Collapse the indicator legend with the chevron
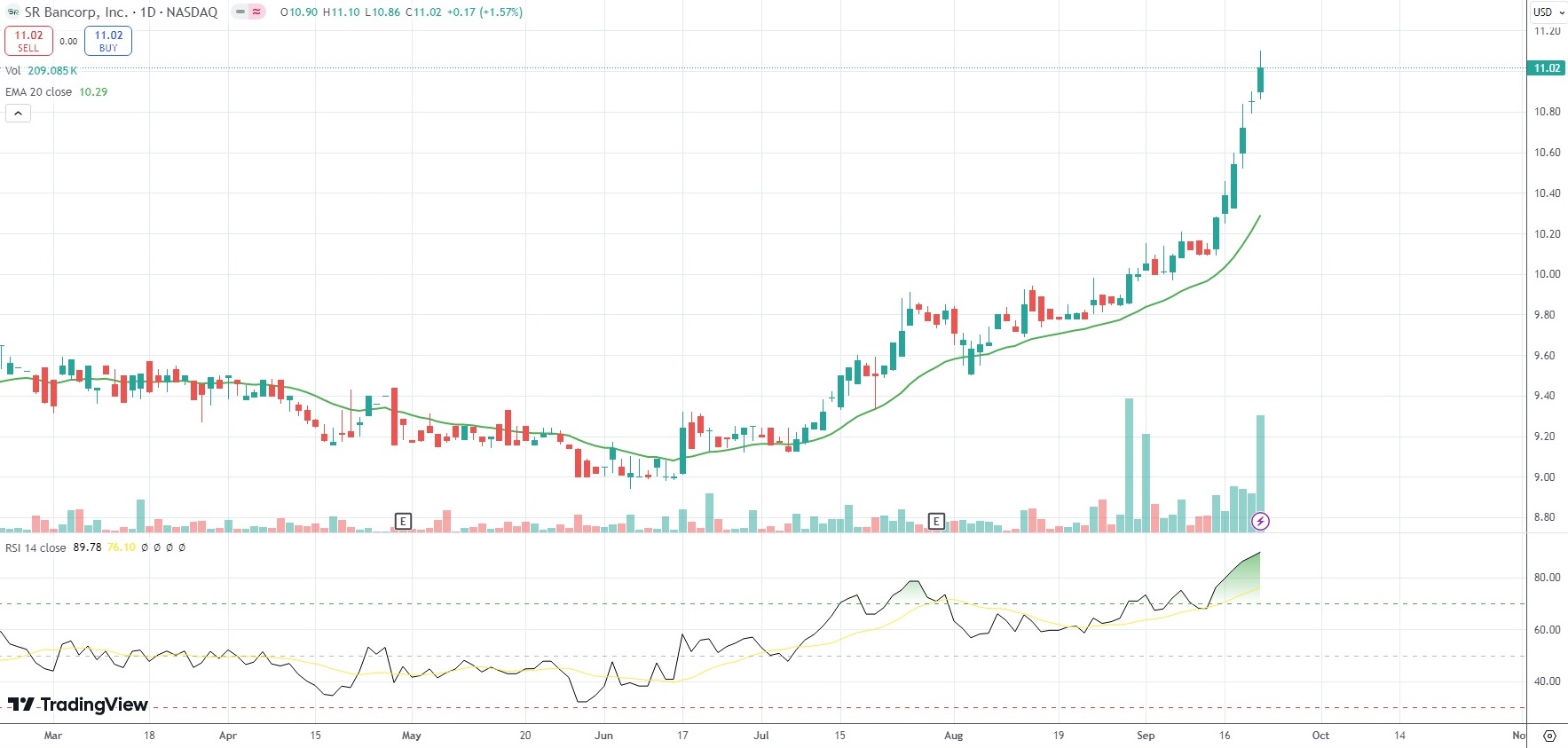 pyautogui.click(x=18, y=113)
